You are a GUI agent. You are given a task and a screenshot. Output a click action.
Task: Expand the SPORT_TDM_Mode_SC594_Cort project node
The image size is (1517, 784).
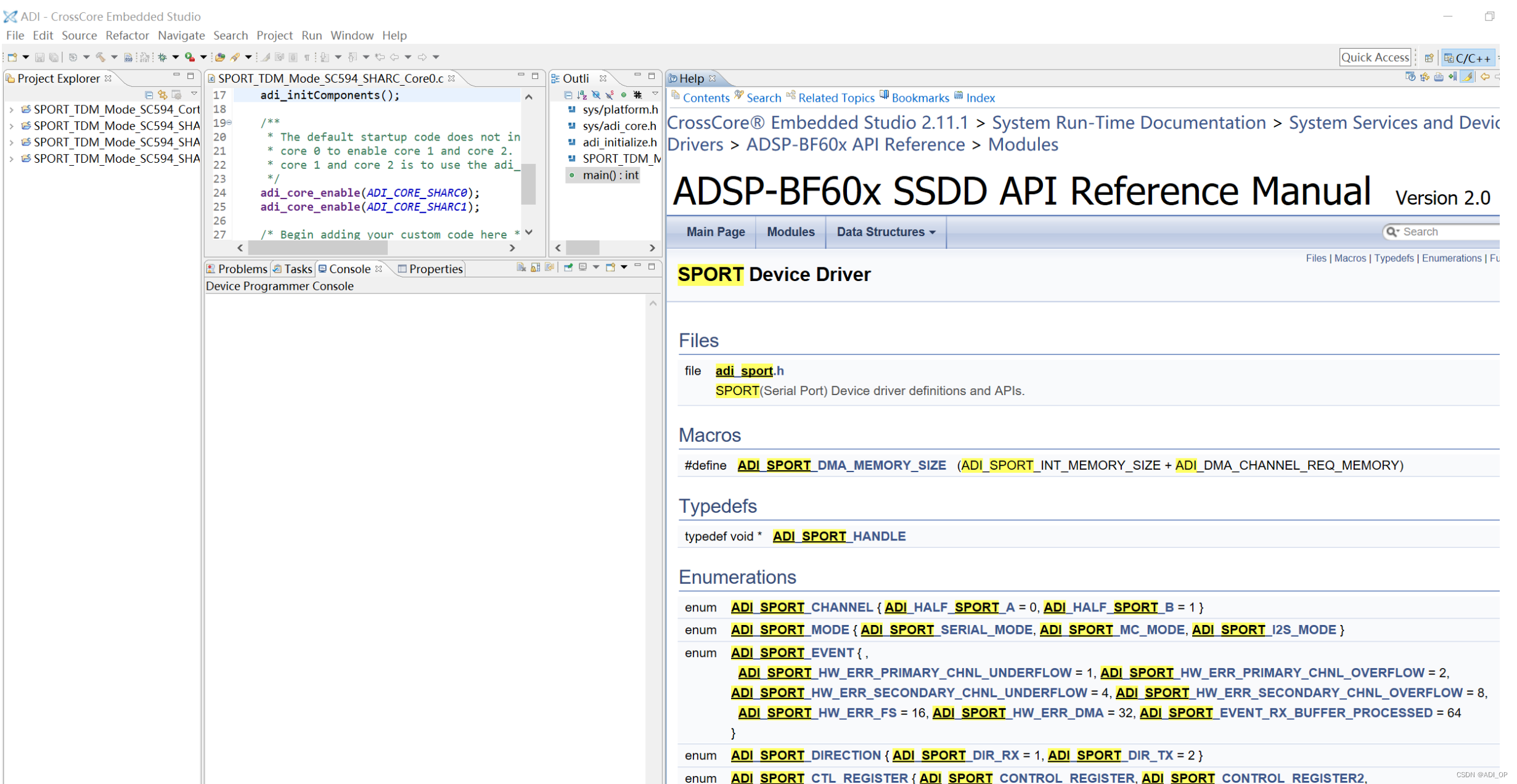point(11,110)
